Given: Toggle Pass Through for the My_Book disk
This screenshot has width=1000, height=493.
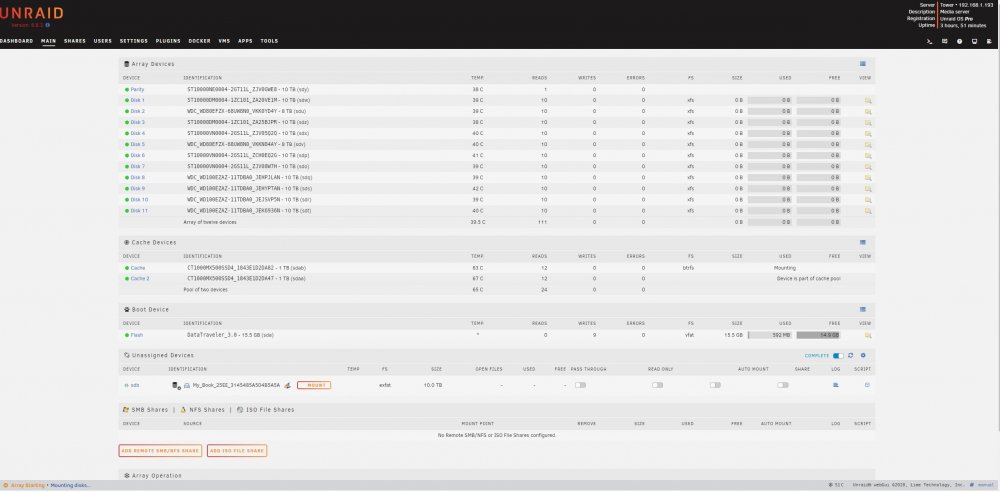Looking at the screenshot, I should 580,385.
